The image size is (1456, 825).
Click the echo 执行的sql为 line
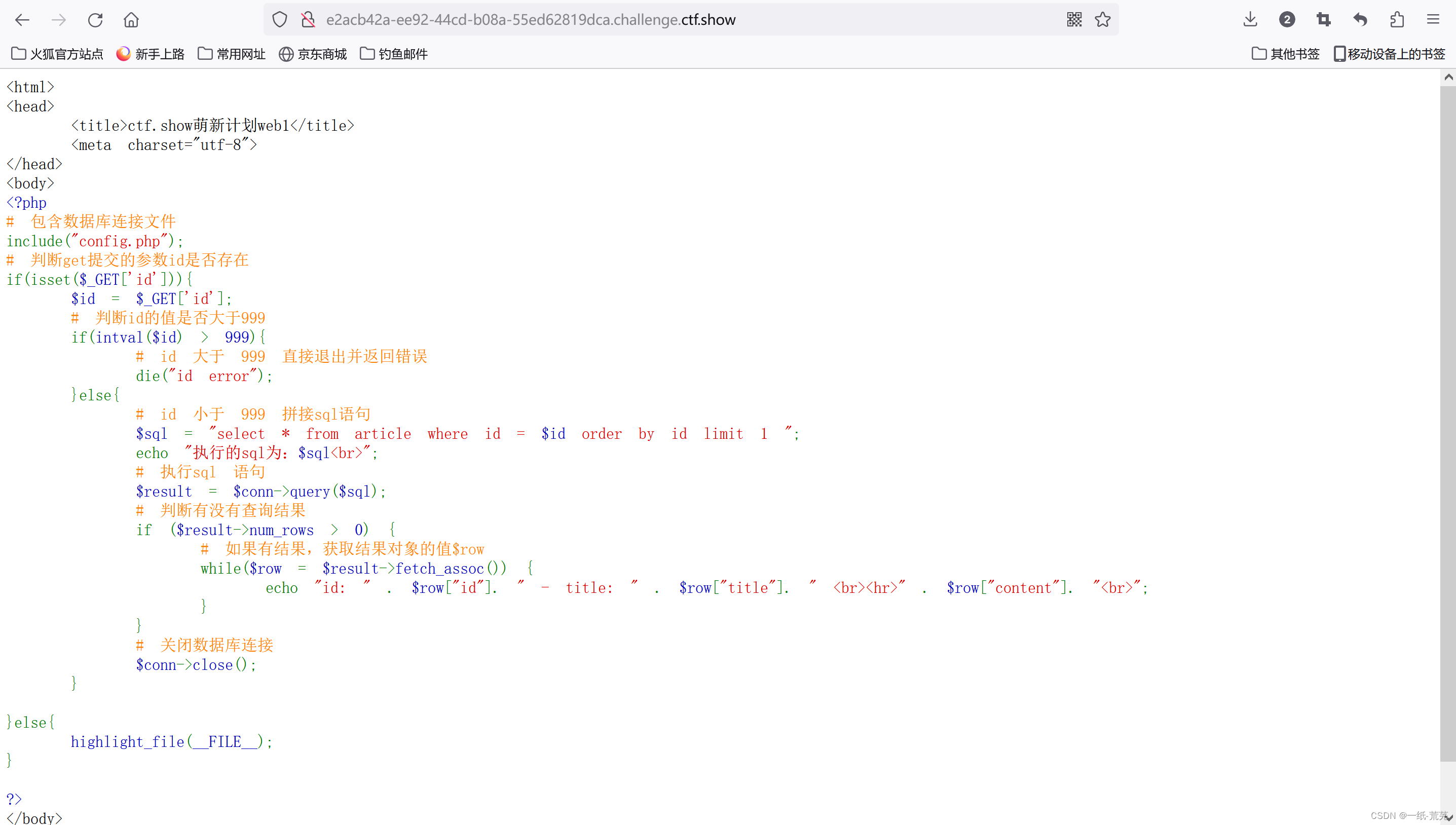[256, 454]
